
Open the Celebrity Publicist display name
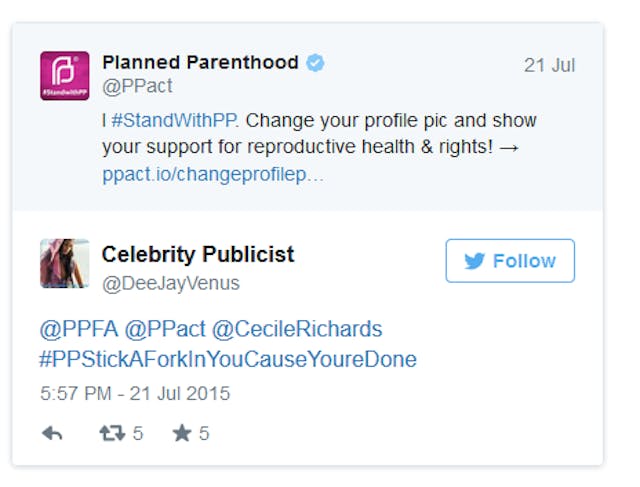pyautogui.click(x=198, y=254)
